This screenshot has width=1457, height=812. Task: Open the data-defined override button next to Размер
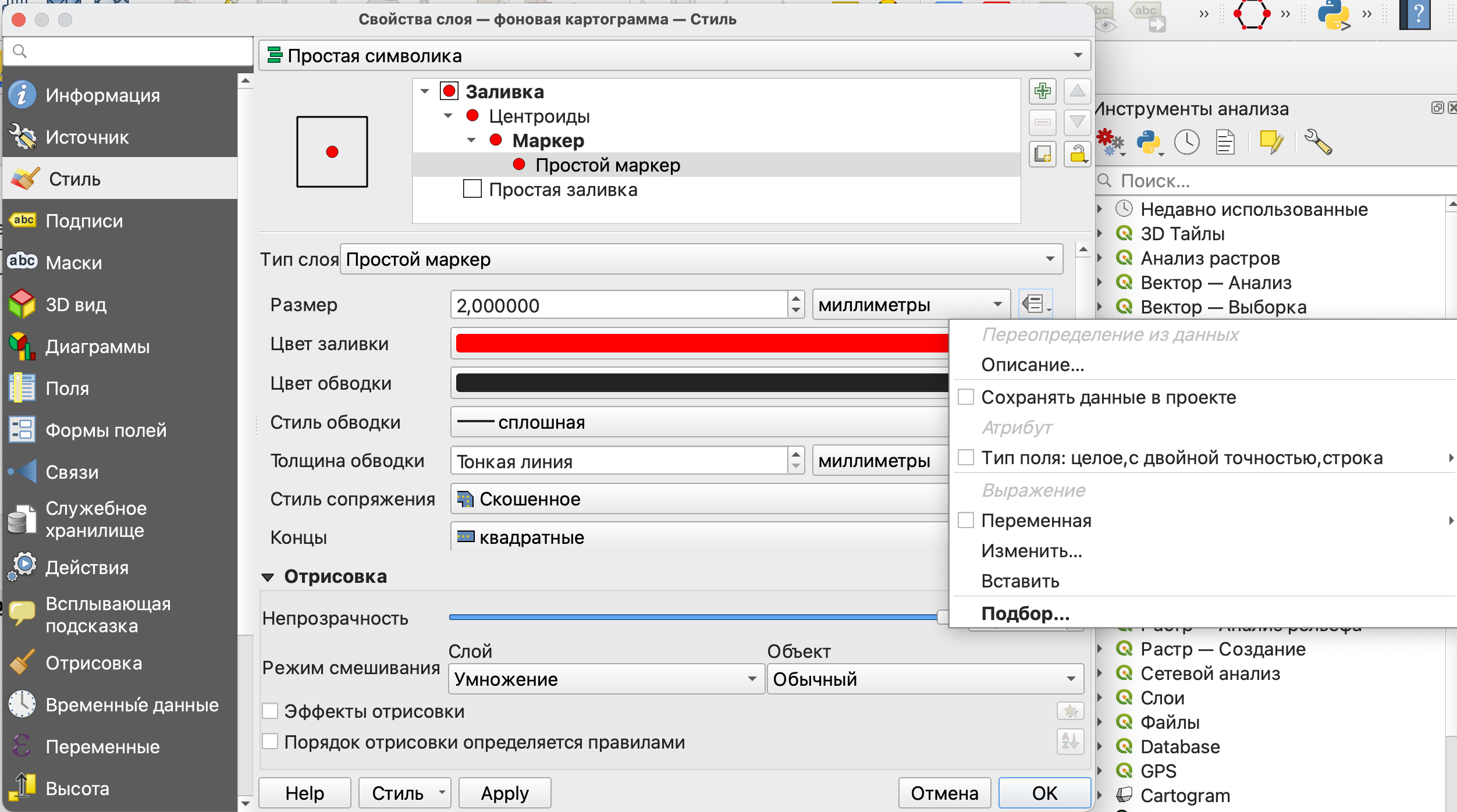(x=1035, y=304)
